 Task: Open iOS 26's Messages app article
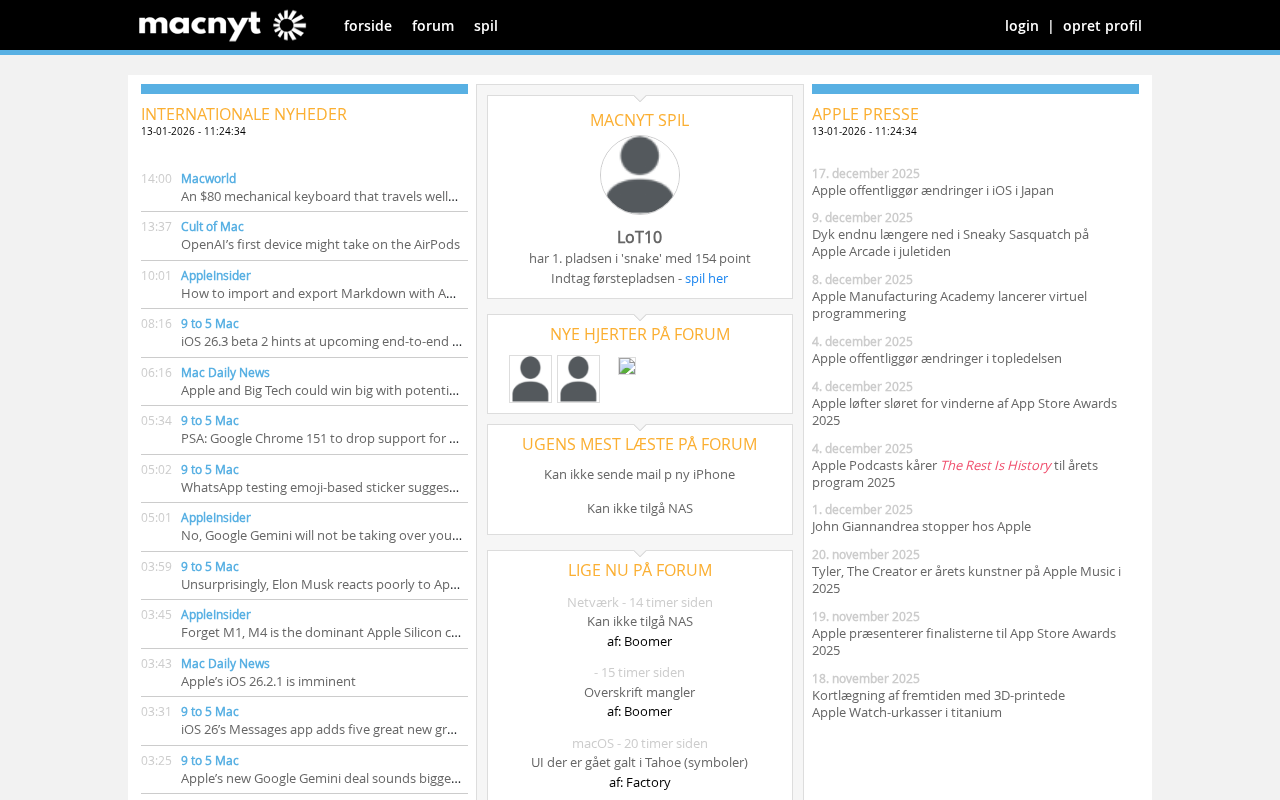click(319, 729)
